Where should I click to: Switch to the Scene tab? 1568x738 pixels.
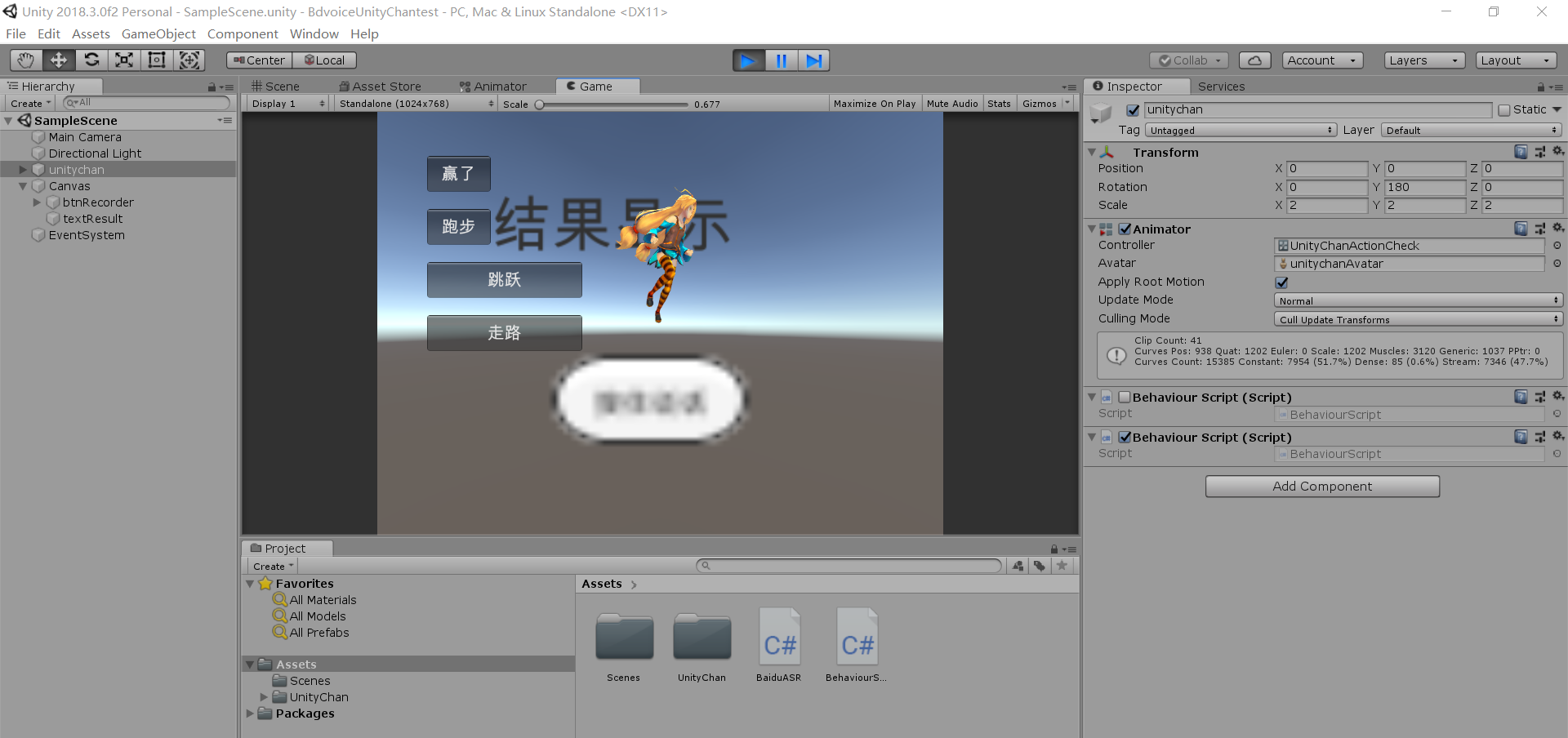[x=278, y=86]
